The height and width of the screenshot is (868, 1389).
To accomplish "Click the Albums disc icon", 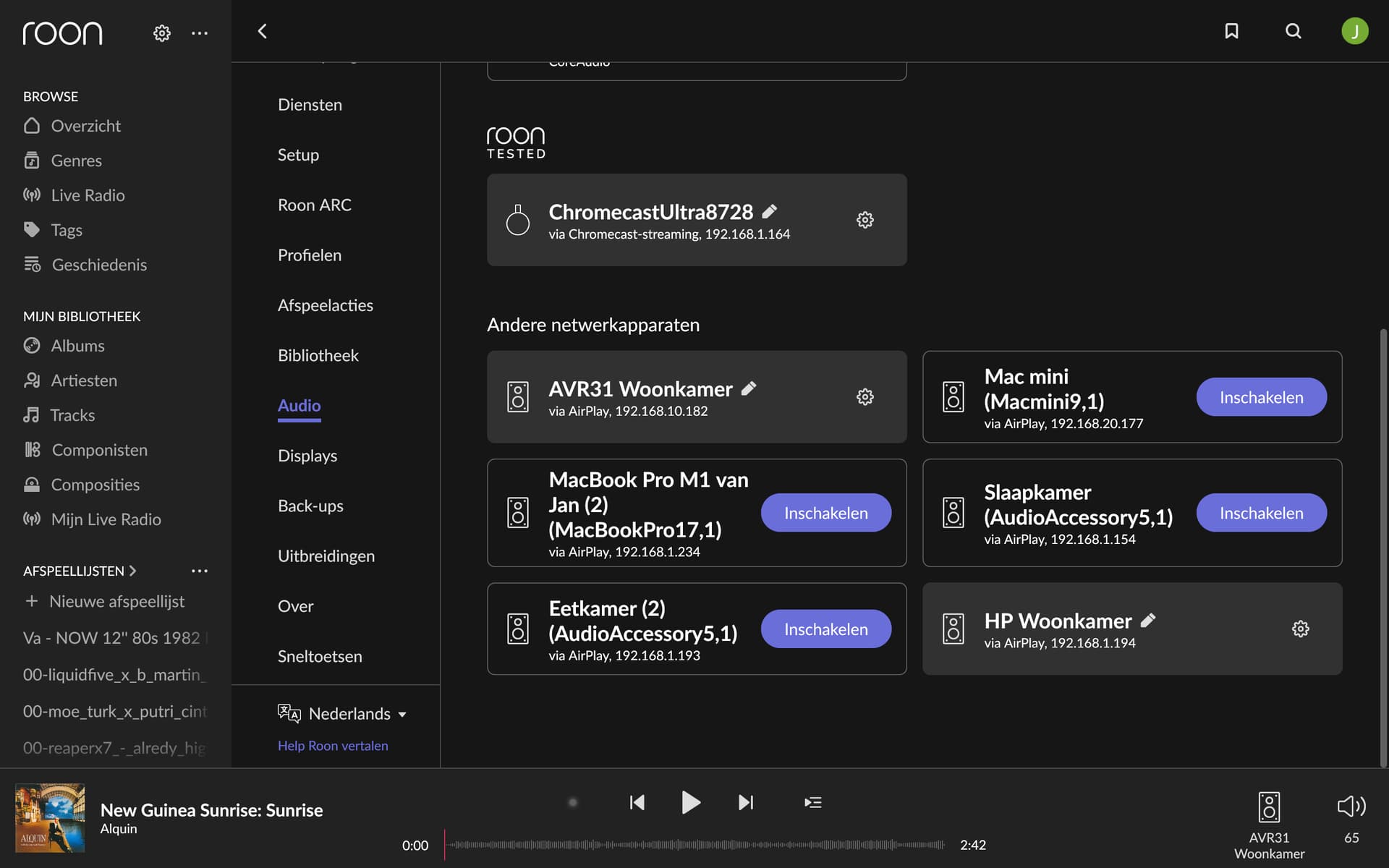I will (32, 346).
